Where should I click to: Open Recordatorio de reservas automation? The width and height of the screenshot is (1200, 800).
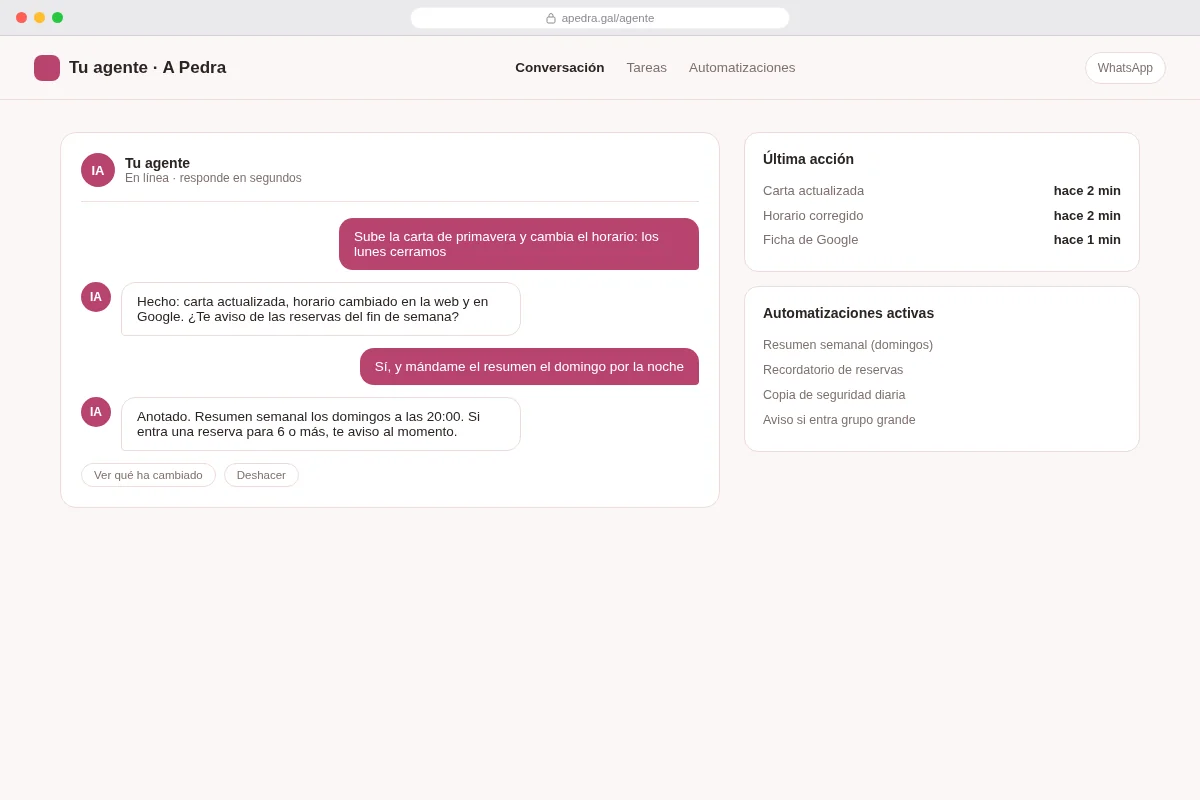tap(833, 370)
